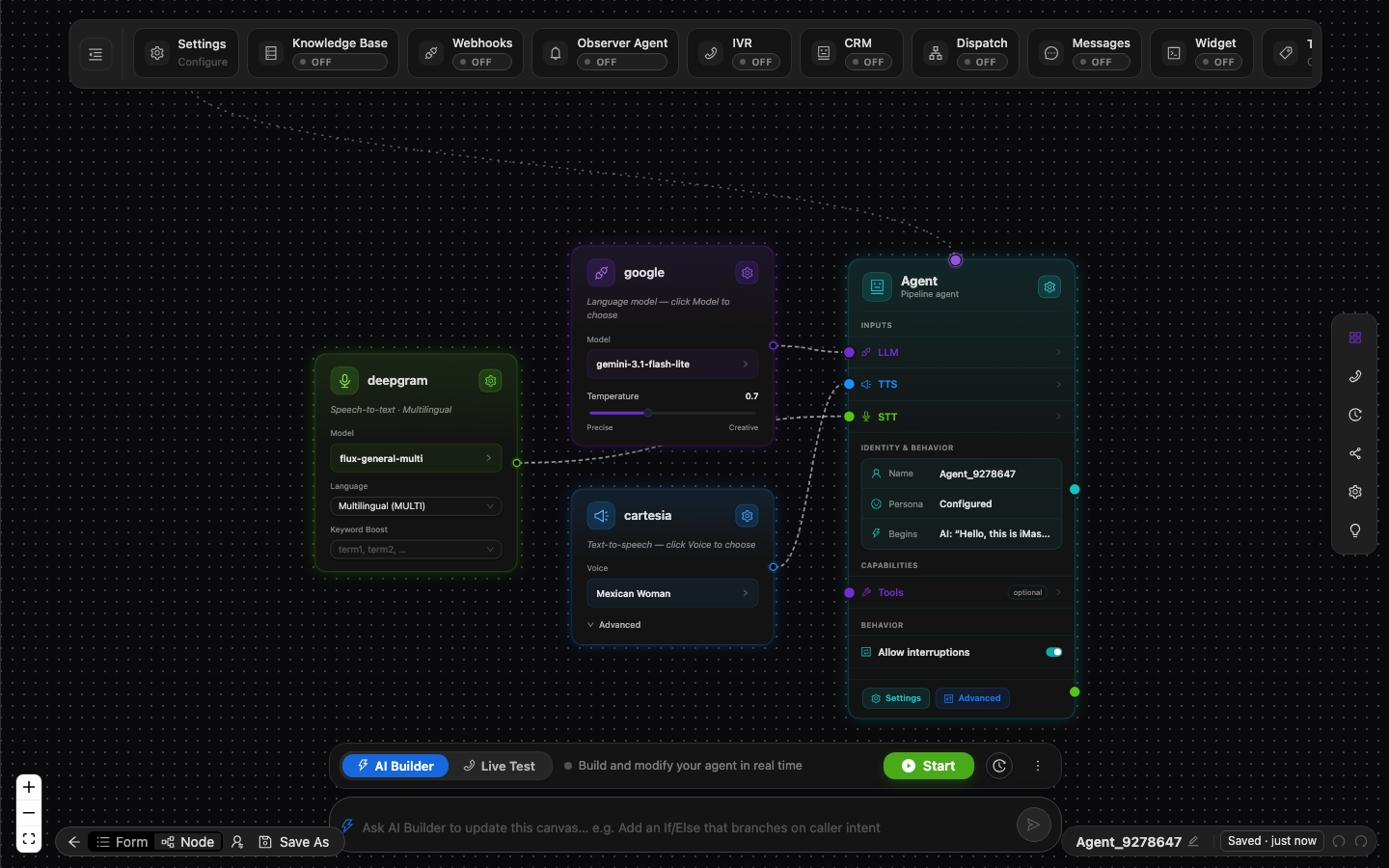Viewport: 1389px width, 868px height.
Task: Switch to Form view
Action: click(122, 842)
